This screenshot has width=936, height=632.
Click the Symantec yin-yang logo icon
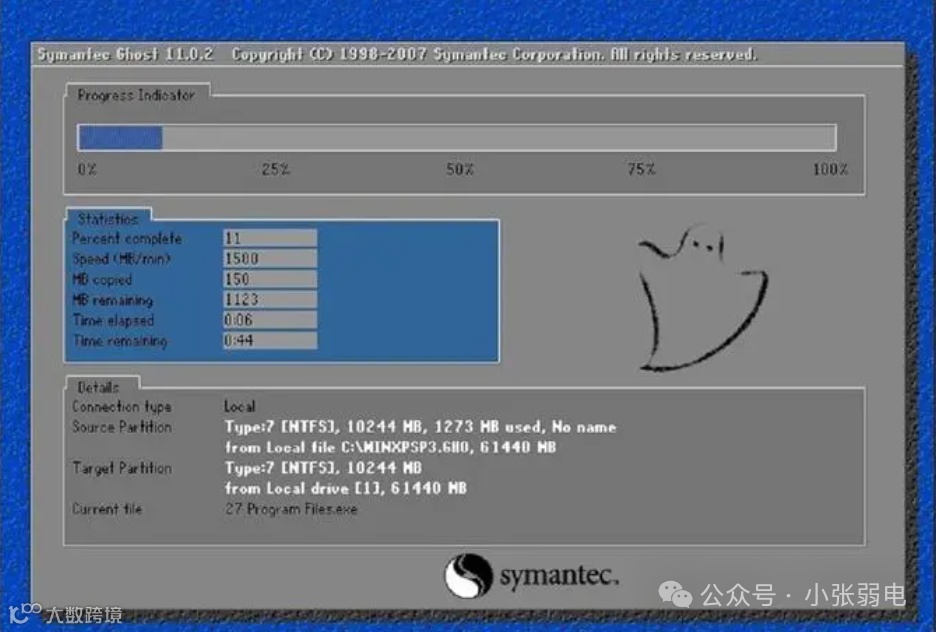pos(469,576)
